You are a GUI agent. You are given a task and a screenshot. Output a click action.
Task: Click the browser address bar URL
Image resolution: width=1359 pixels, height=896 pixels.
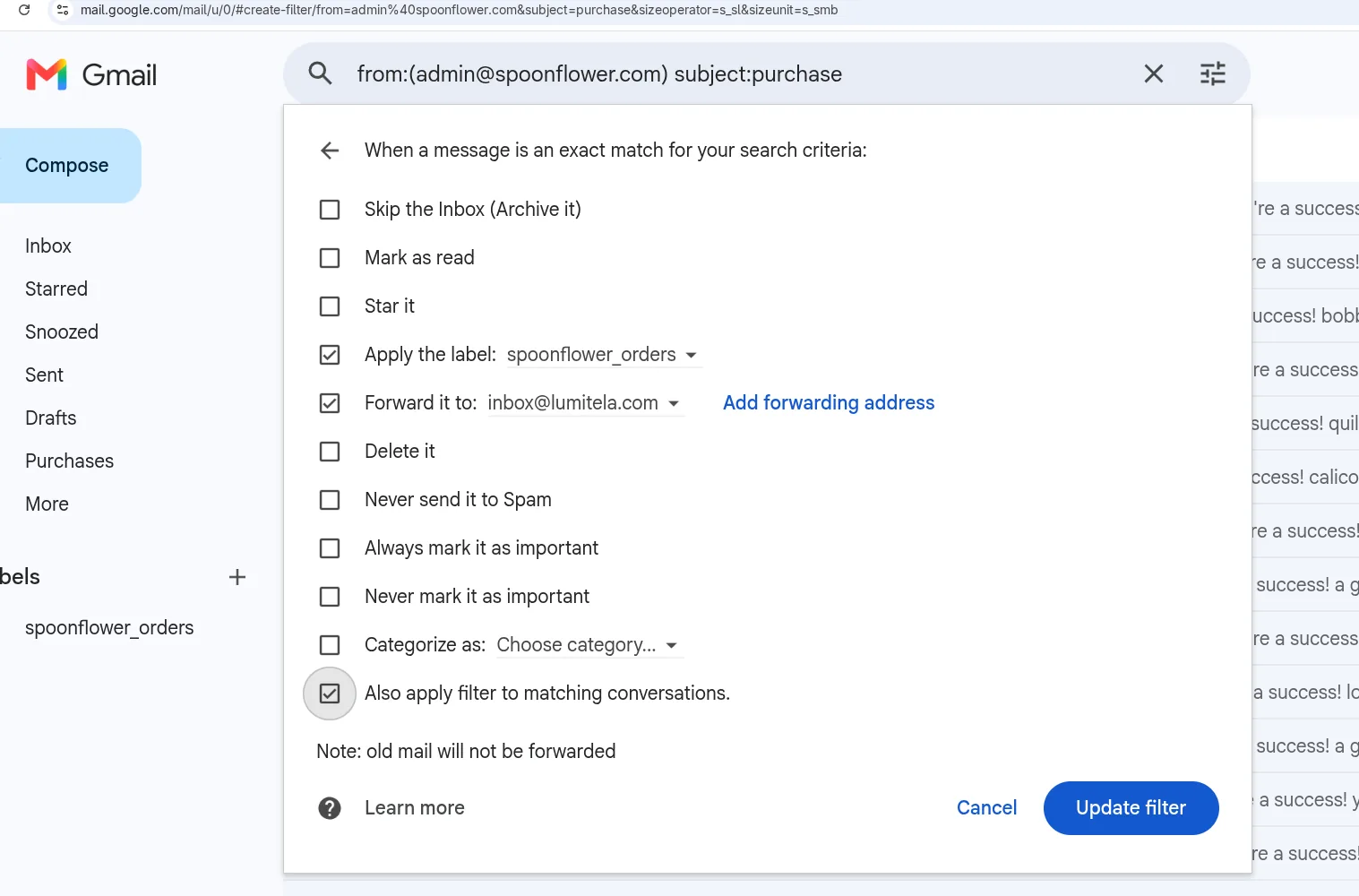click(459, 10)
